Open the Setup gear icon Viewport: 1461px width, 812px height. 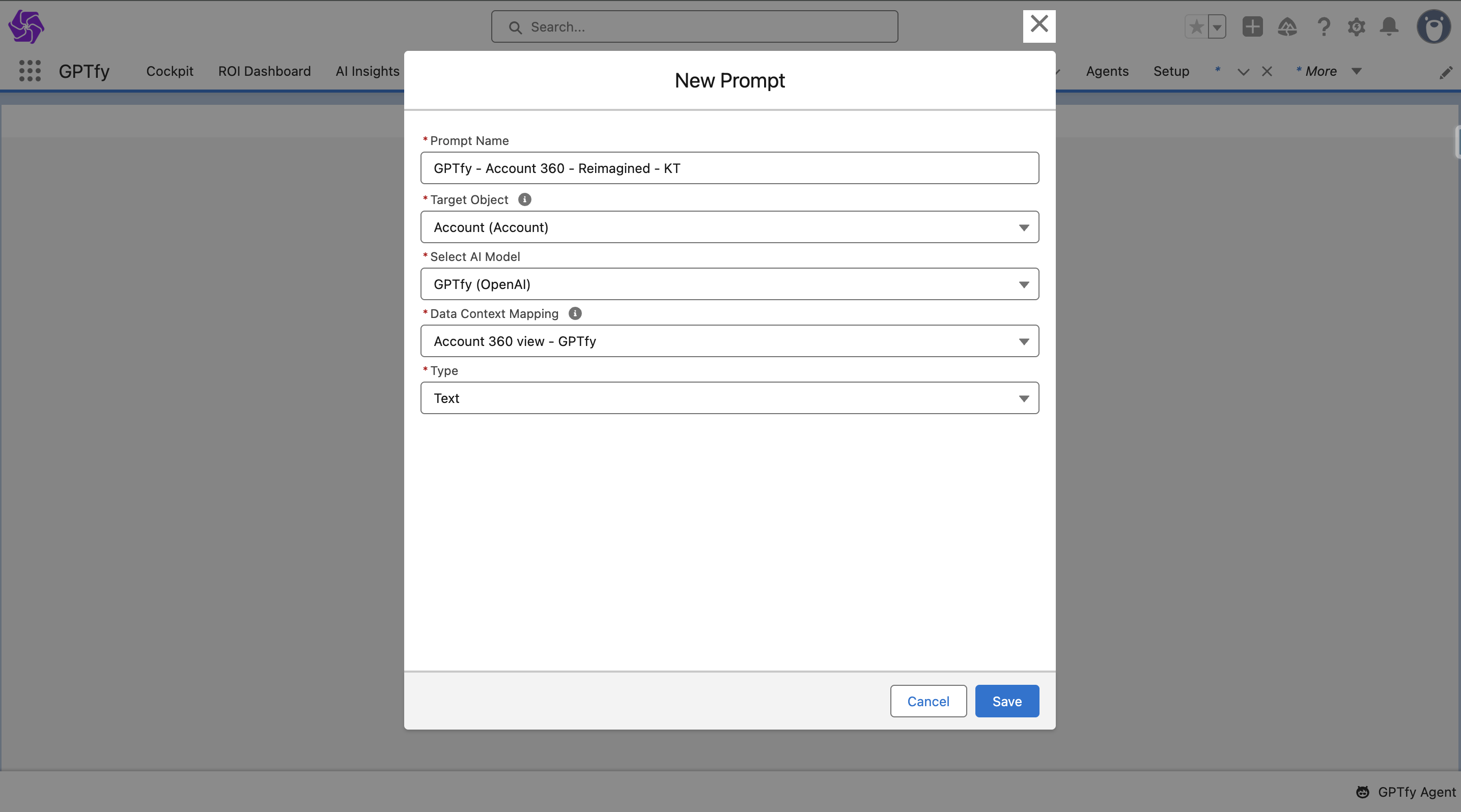pos(1356,26)
